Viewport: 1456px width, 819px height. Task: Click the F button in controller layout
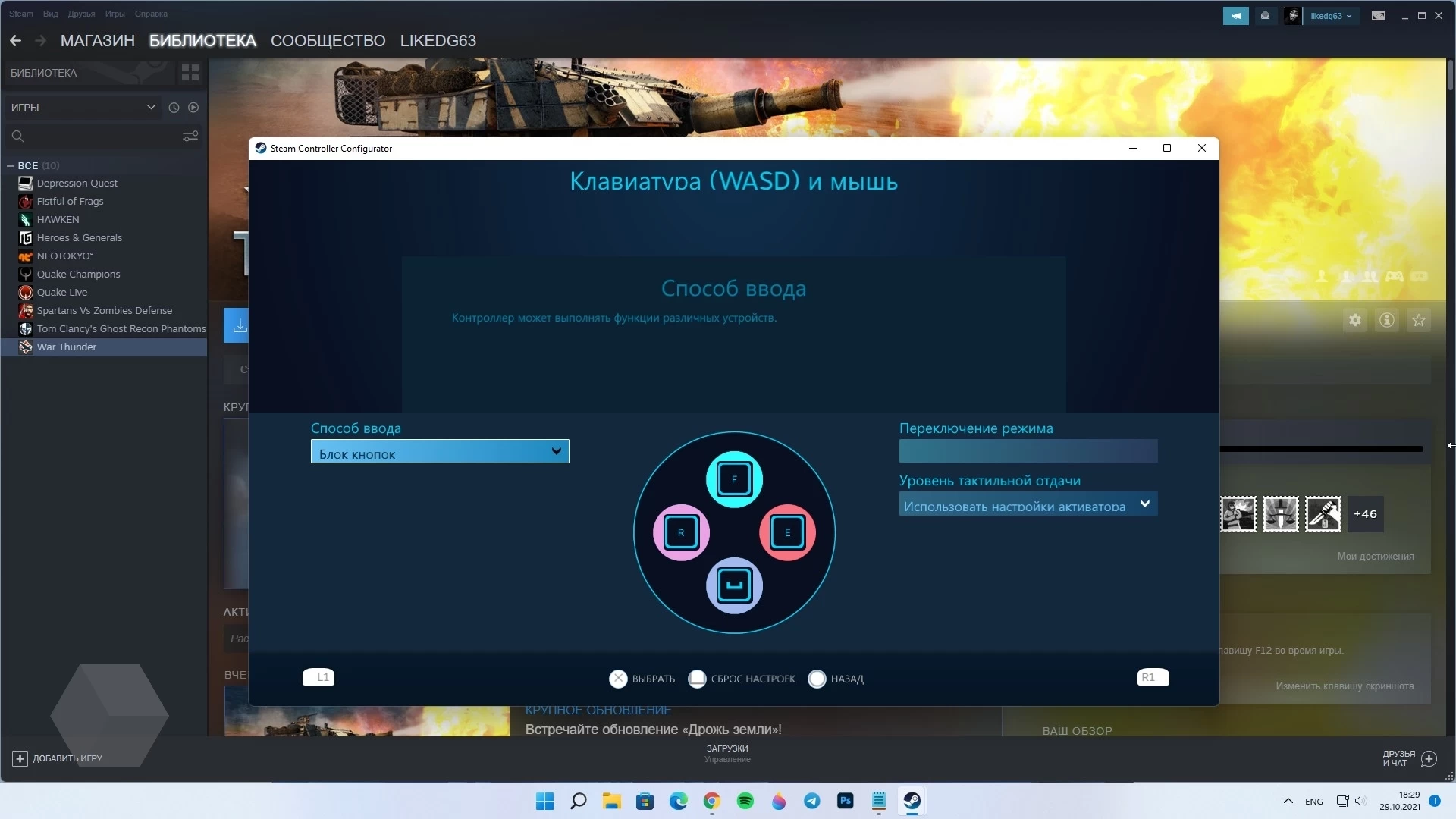(x=735, y=478)
